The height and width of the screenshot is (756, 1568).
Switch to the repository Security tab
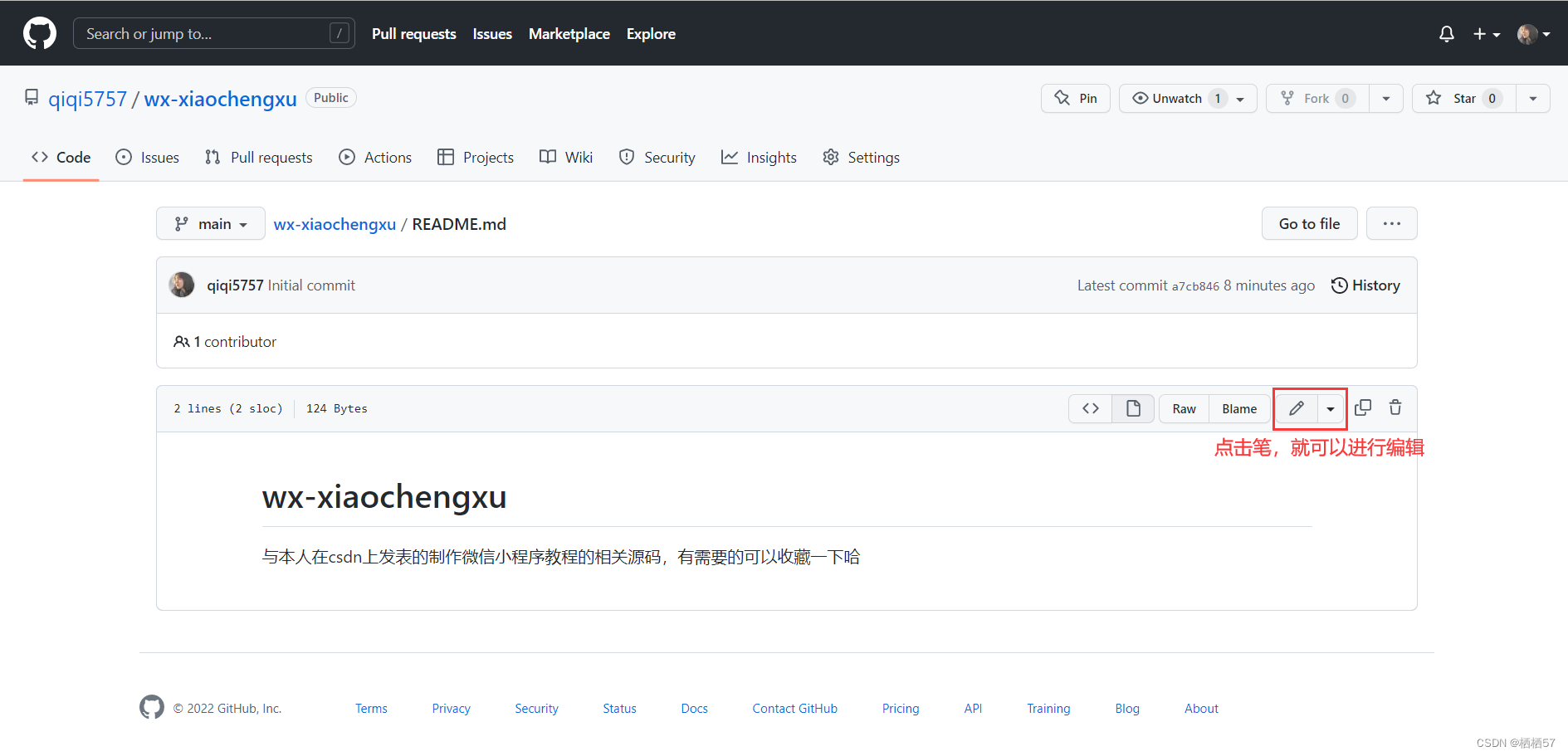tap(657, 157)
